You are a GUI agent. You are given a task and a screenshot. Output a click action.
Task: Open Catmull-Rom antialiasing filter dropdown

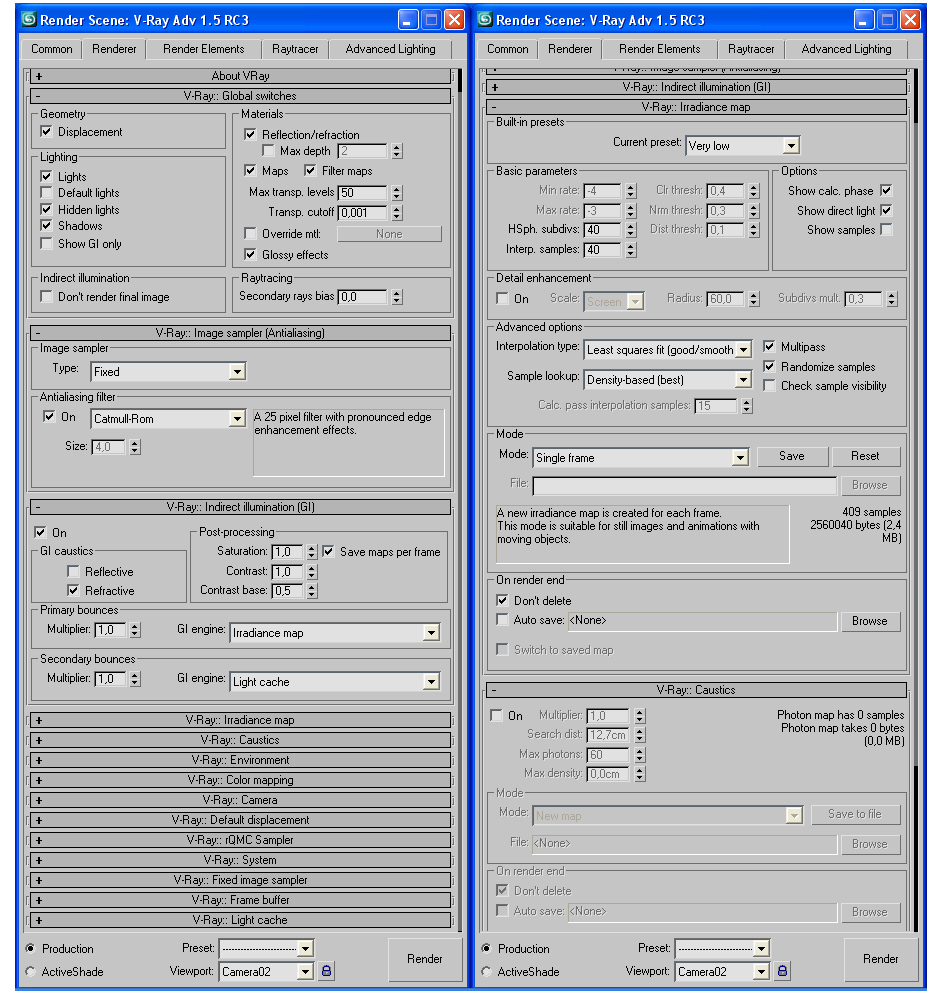[x=168, y=418]
